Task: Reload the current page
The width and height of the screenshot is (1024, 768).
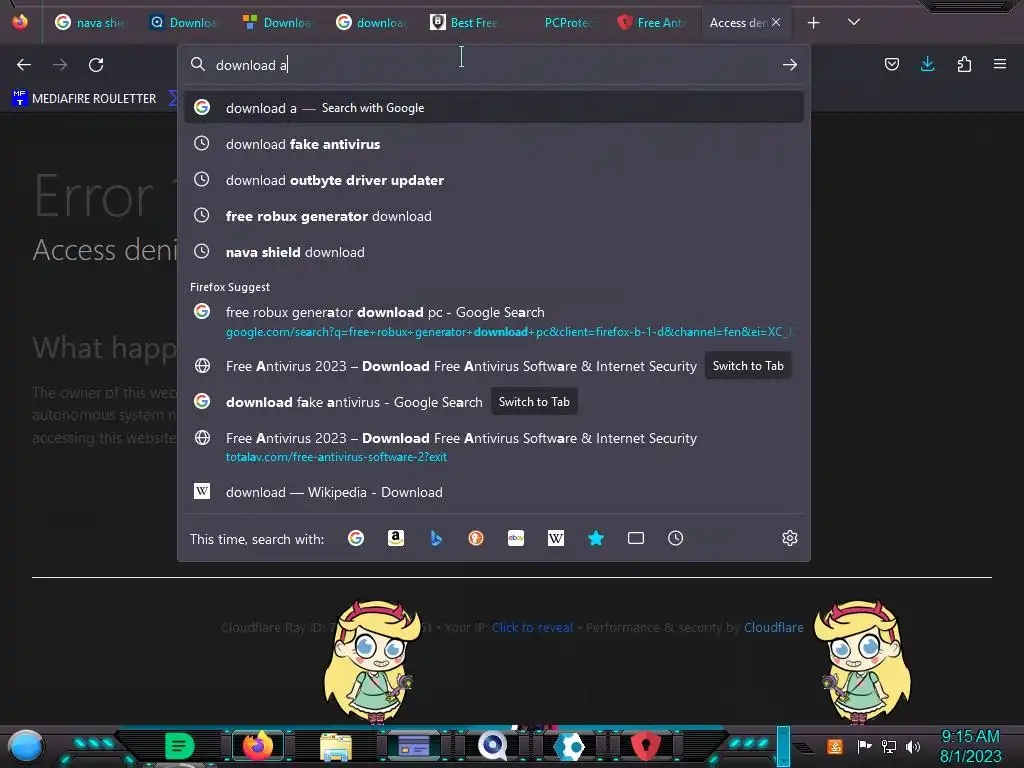Action: tap(96, 65)
